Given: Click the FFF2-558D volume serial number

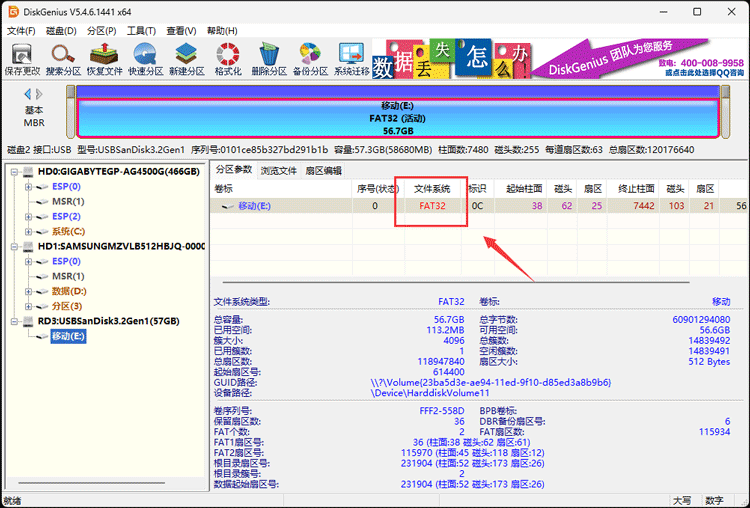Looking at the screenshot, I should point(441,411).
